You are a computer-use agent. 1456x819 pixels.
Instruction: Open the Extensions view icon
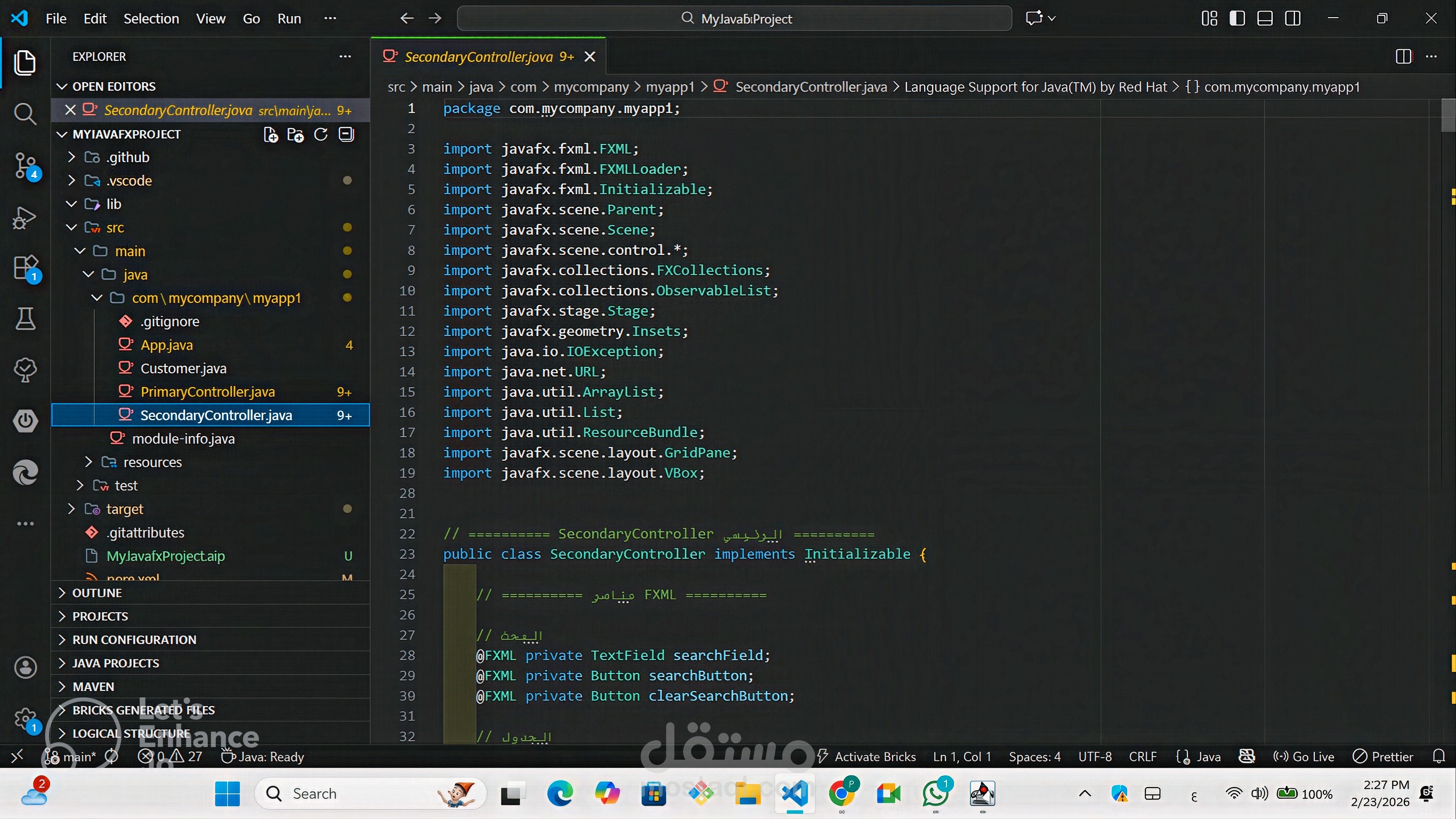pos(25,268)
